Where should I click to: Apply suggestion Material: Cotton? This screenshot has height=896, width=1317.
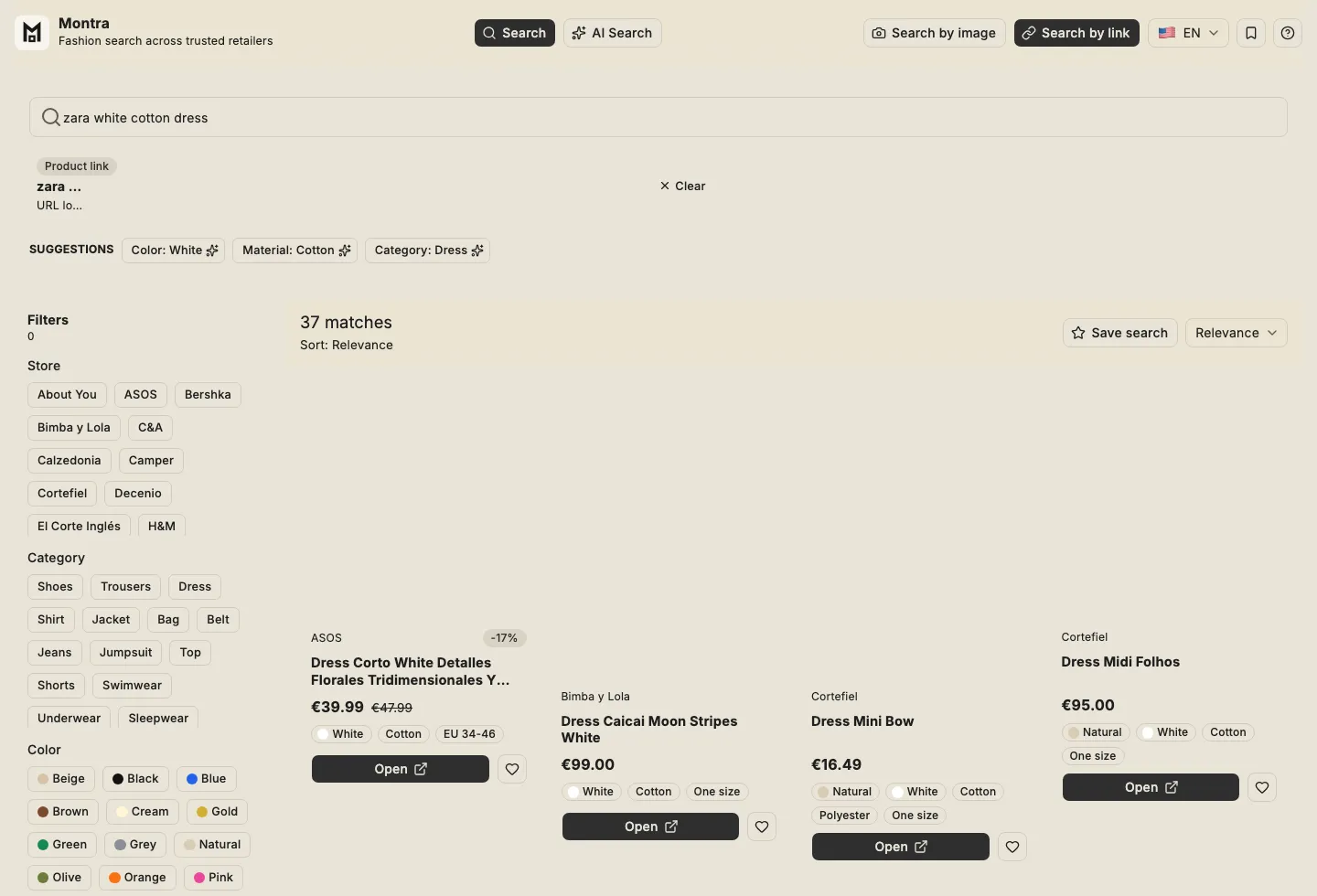295,251
